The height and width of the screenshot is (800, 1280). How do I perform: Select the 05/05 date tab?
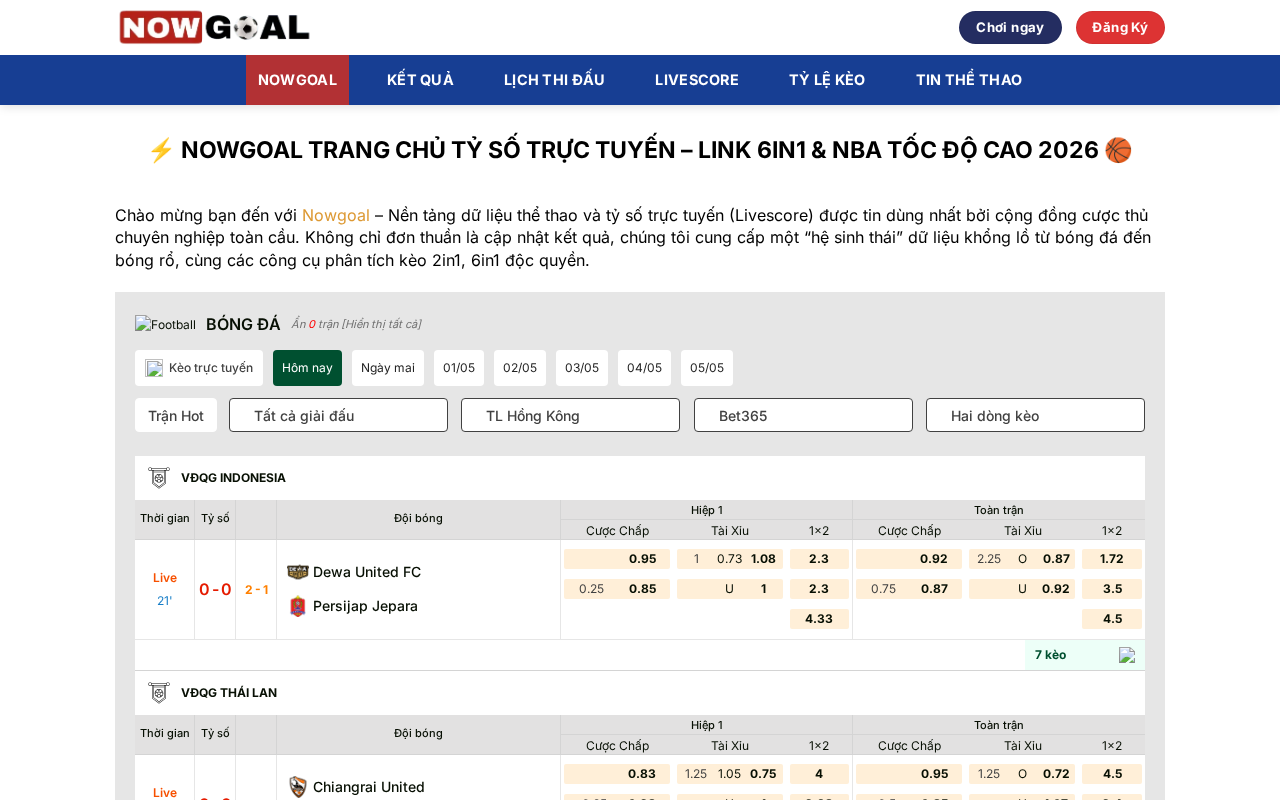707,368
